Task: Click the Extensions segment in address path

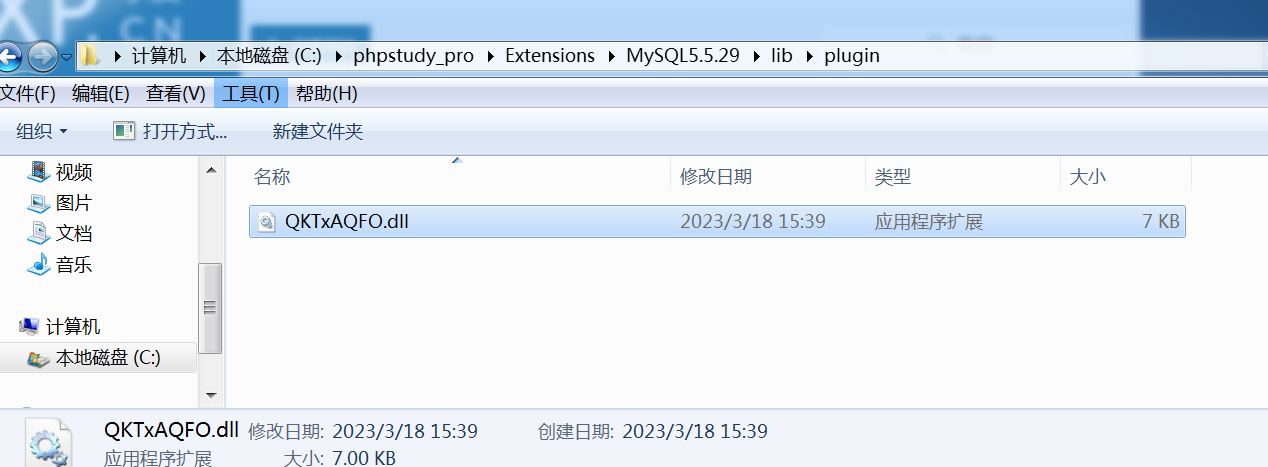Action: tap(550, 56)
